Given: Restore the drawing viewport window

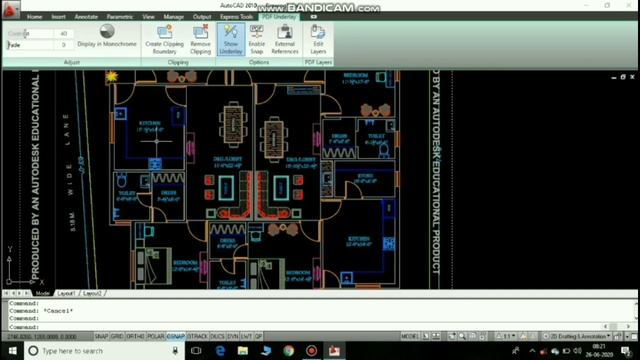Looking at the screenshot, I should 623,77.
